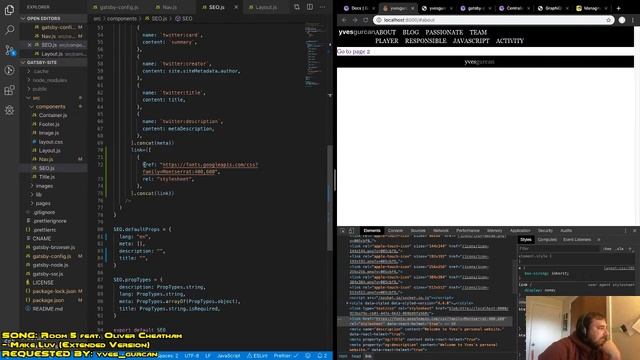Screen dimensions: 640x360
Task: Toggle the .cls class editor in Styles
Action: 620,249
